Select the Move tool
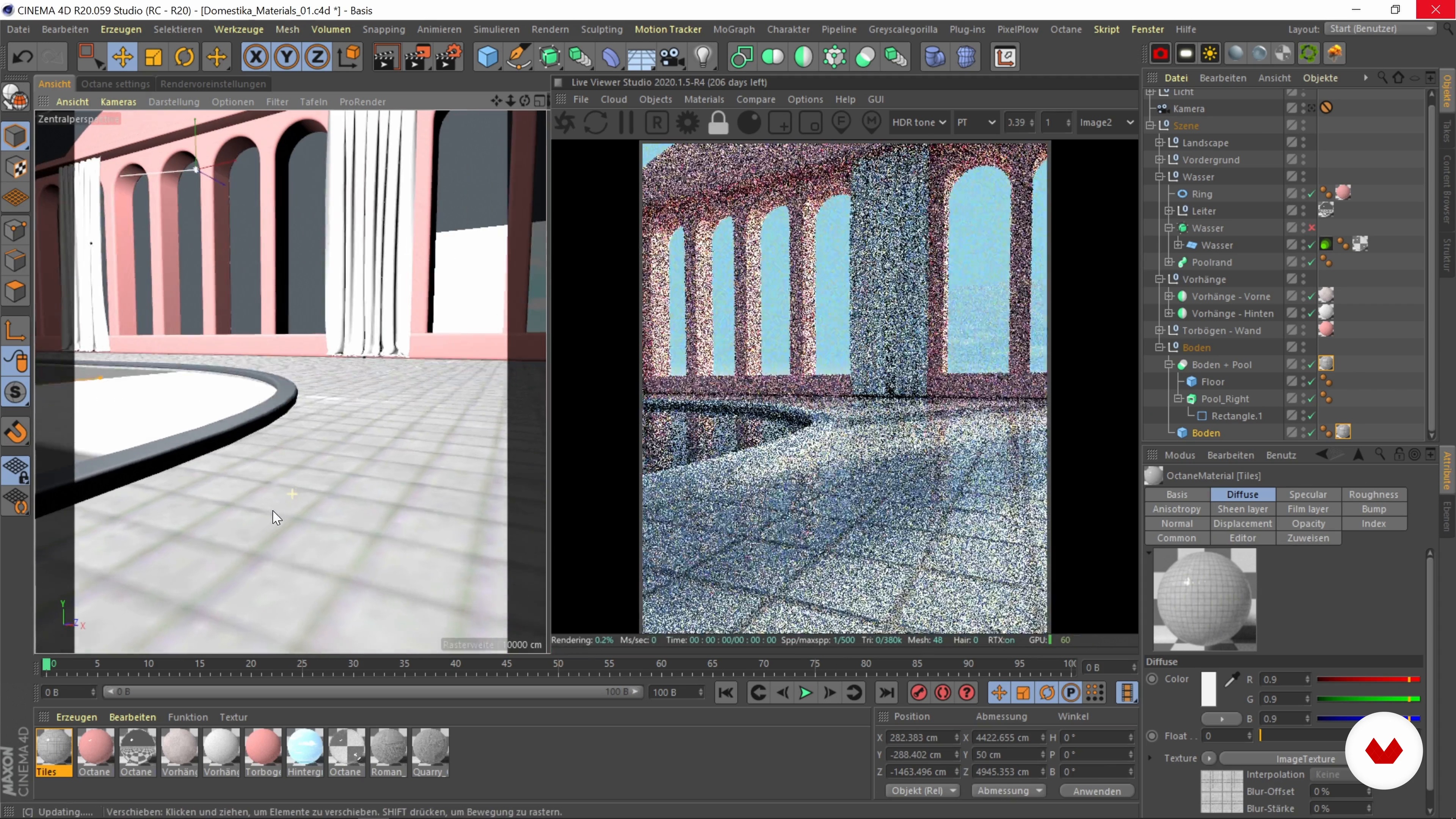The image size is (1456, 819). 122,57
